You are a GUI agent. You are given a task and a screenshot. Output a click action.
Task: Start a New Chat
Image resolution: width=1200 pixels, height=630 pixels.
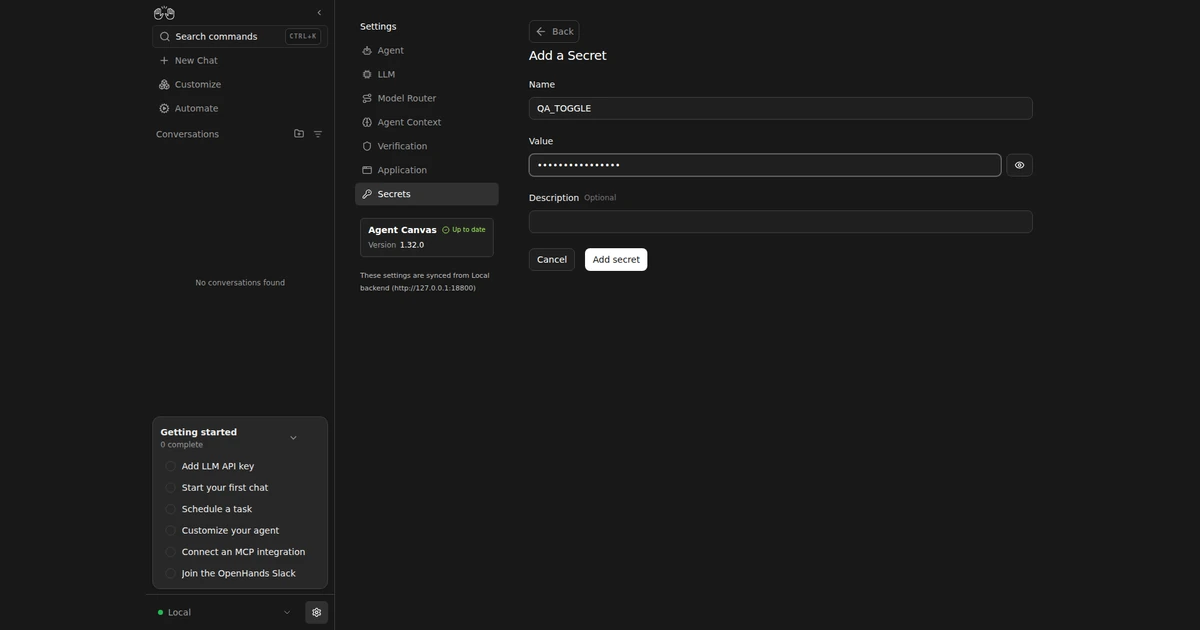[240, 60]
